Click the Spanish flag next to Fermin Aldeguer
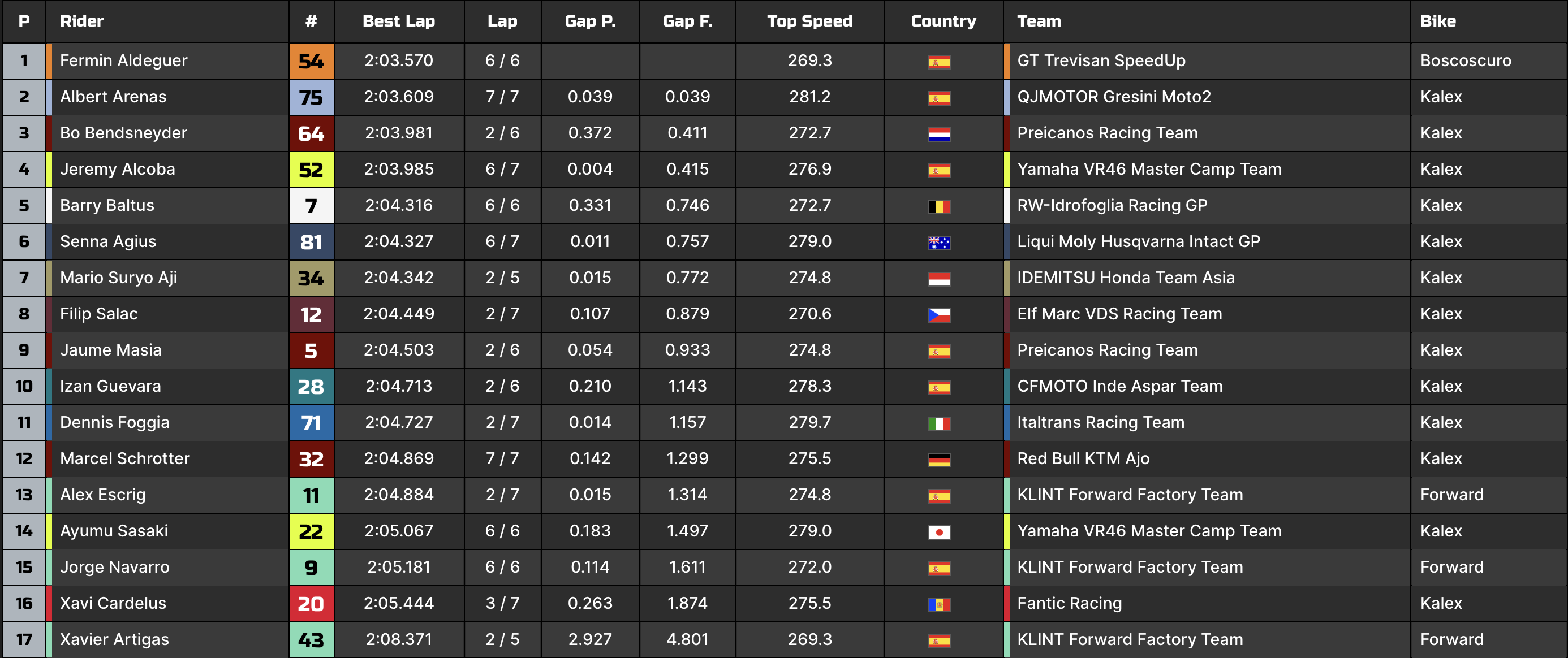The height and width of the screenshot is (658, 1568). [938, 62]
